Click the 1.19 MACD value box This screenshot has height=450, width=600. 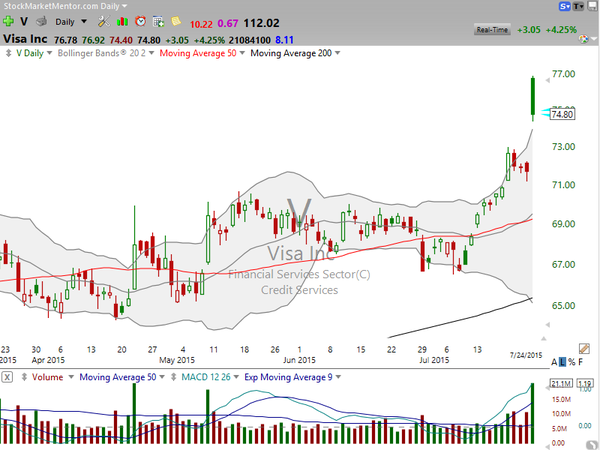pyautogui.click(x=585, y=383)
